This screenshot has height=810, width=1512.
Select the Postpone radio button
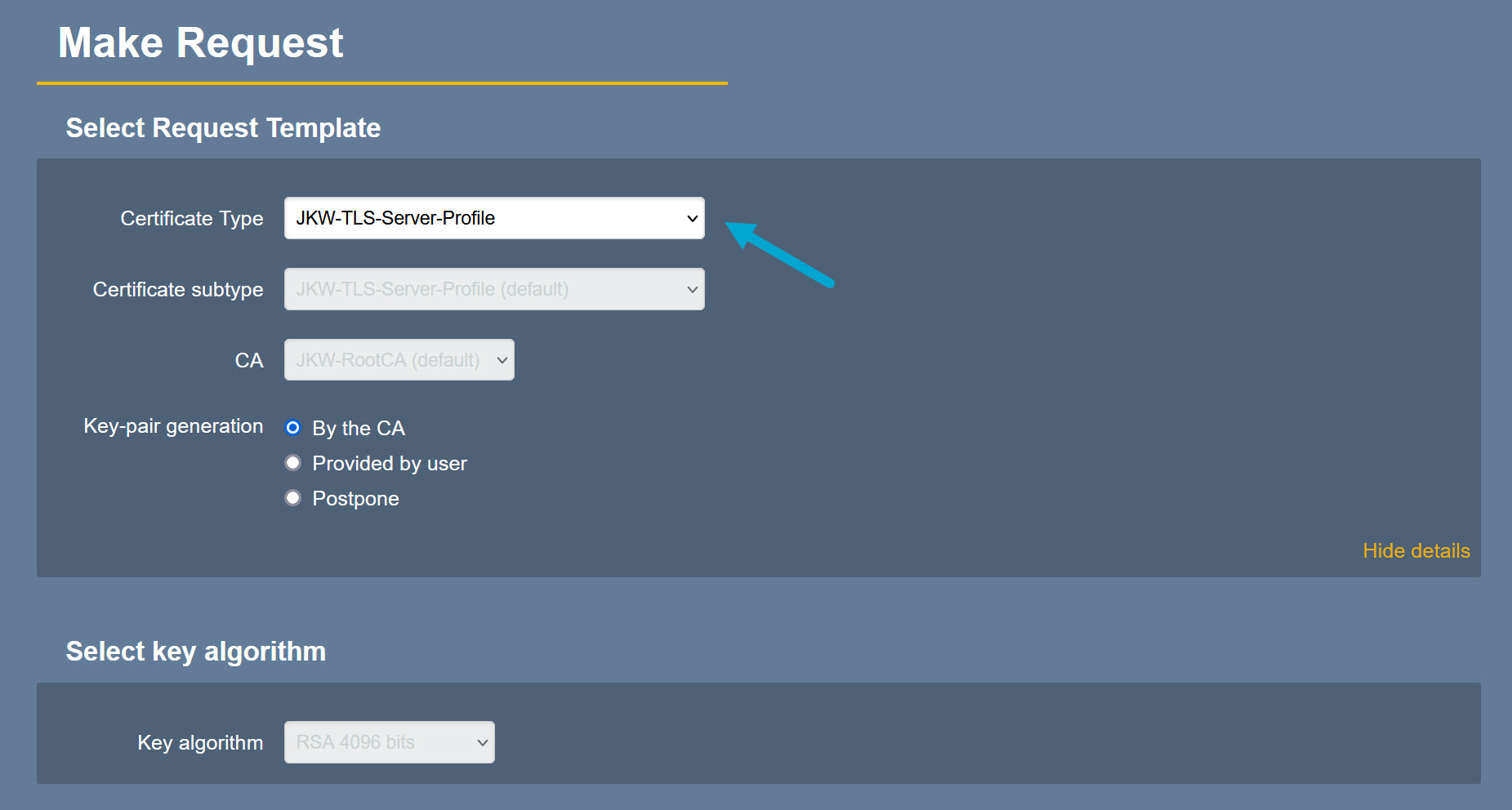point(293,498)
